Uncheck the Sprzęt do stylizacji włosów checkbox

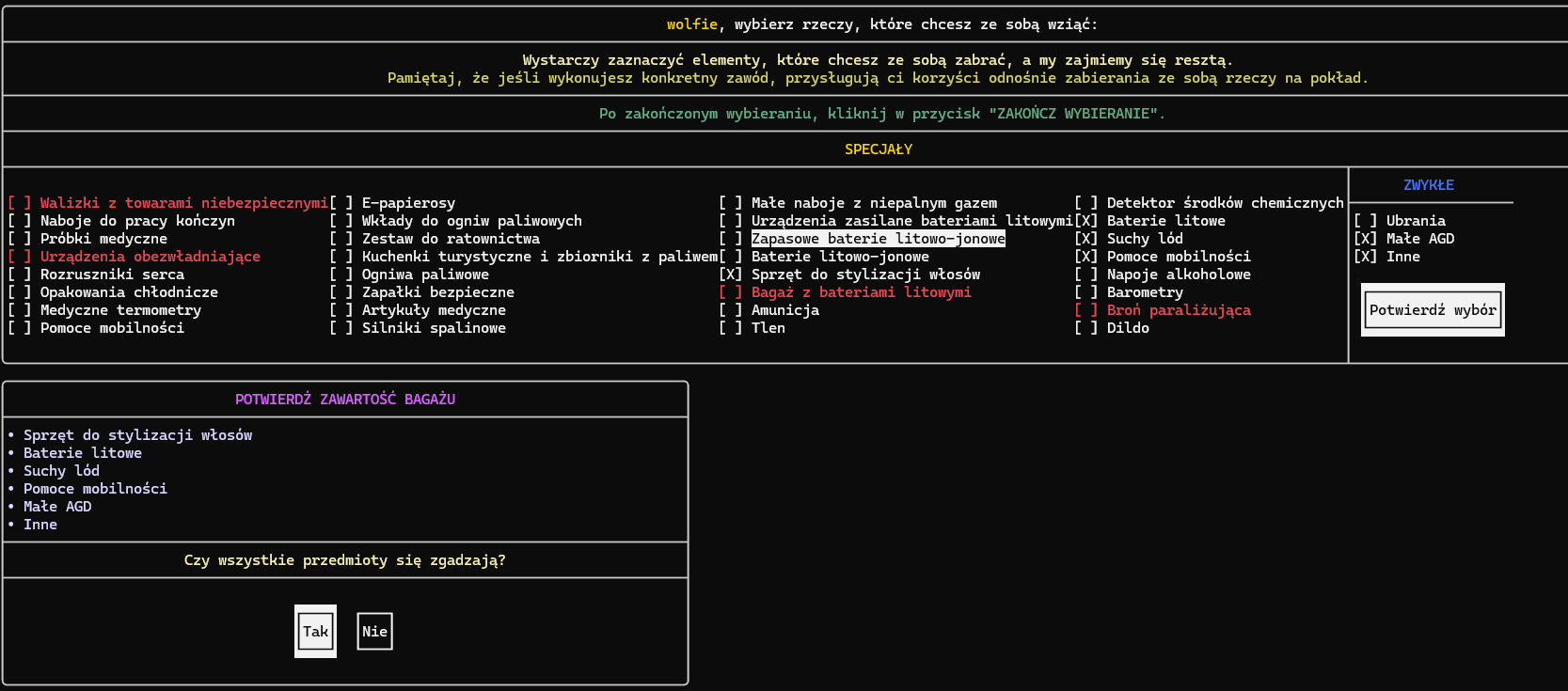(x=731, y=275)
